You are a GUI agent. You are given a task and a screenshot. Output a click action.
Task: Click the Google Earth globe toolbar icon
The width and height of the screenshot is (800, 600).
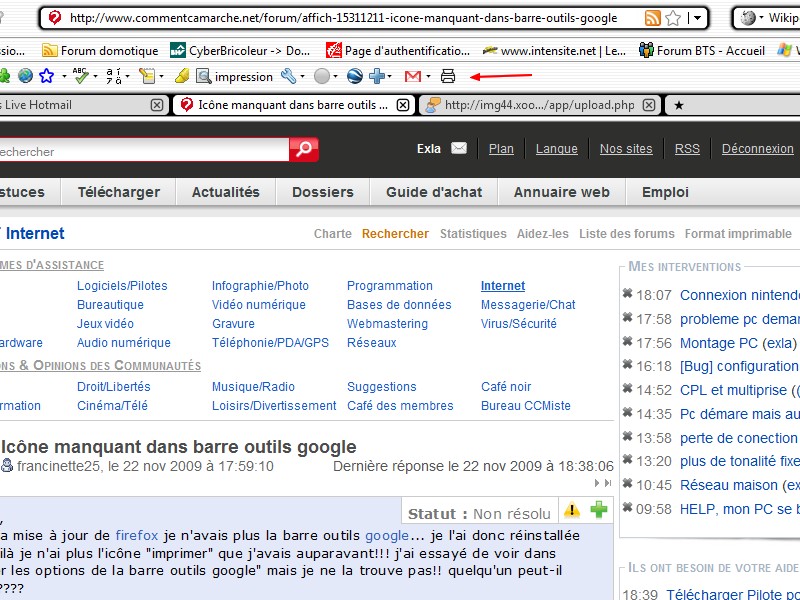pyautogui.click(x=354, y=76)
